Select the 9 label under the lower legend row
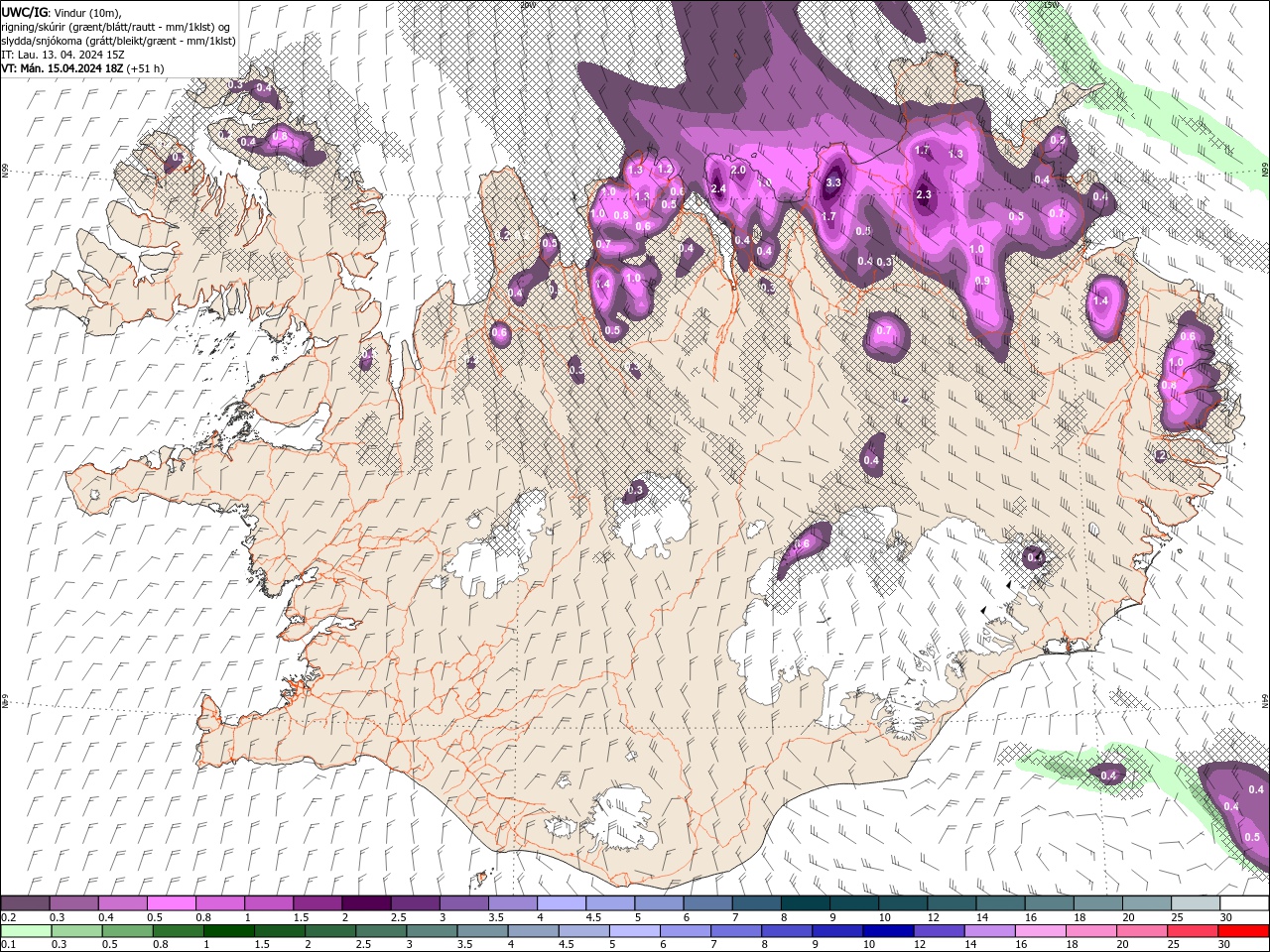The width and height of the screenshot is (1270, 952). (816, 945)
